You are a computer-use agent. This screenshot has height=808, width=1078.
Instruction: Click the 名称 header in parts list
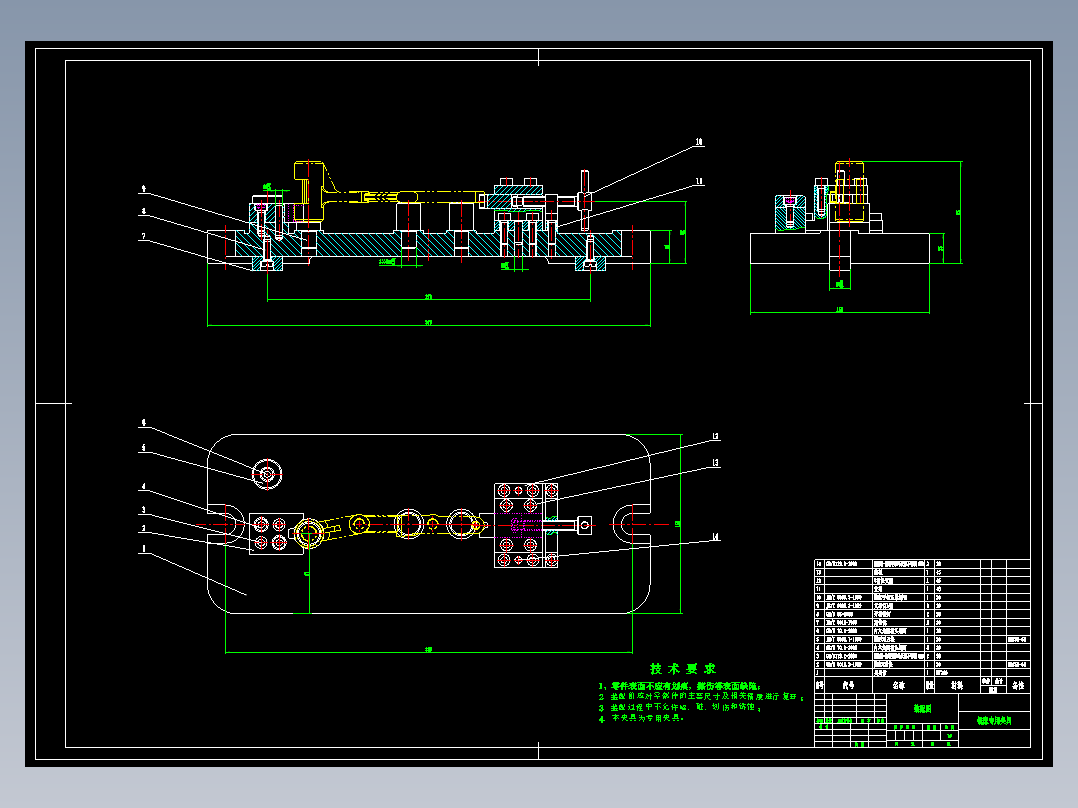pos(899,685)
